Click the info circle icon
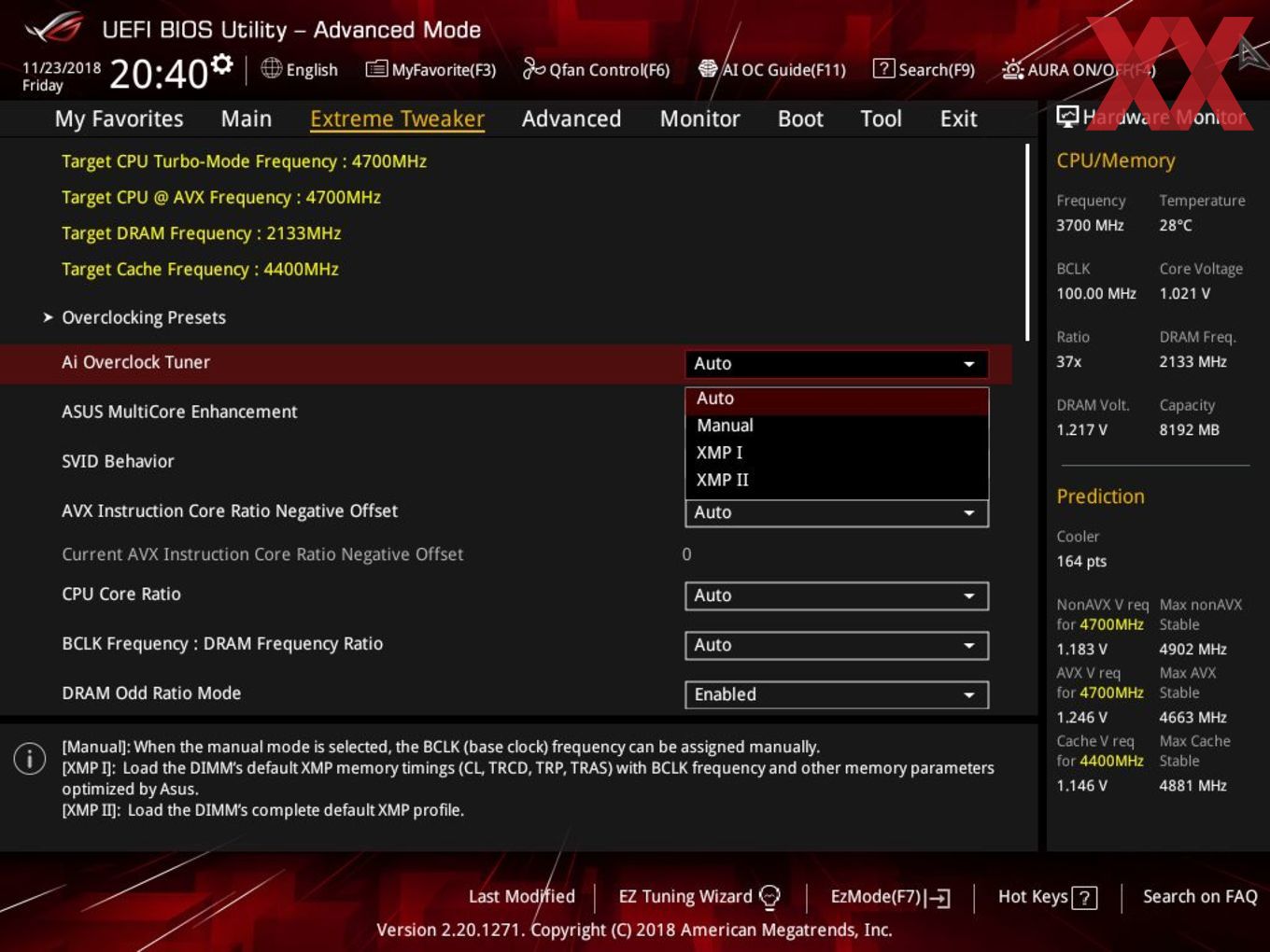 point(30,758)
